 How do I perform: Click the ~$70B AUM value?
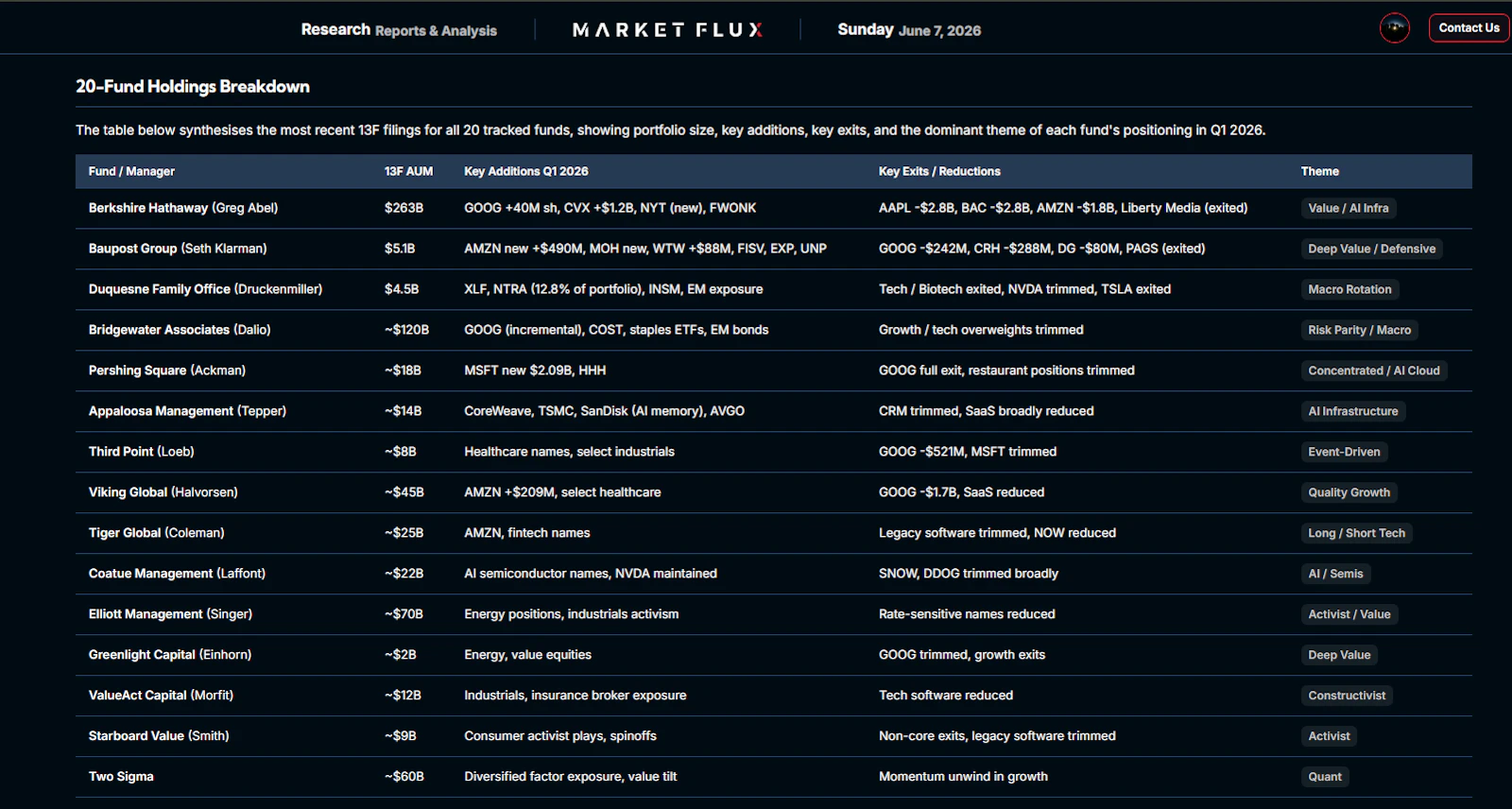[x=404, y=614]
